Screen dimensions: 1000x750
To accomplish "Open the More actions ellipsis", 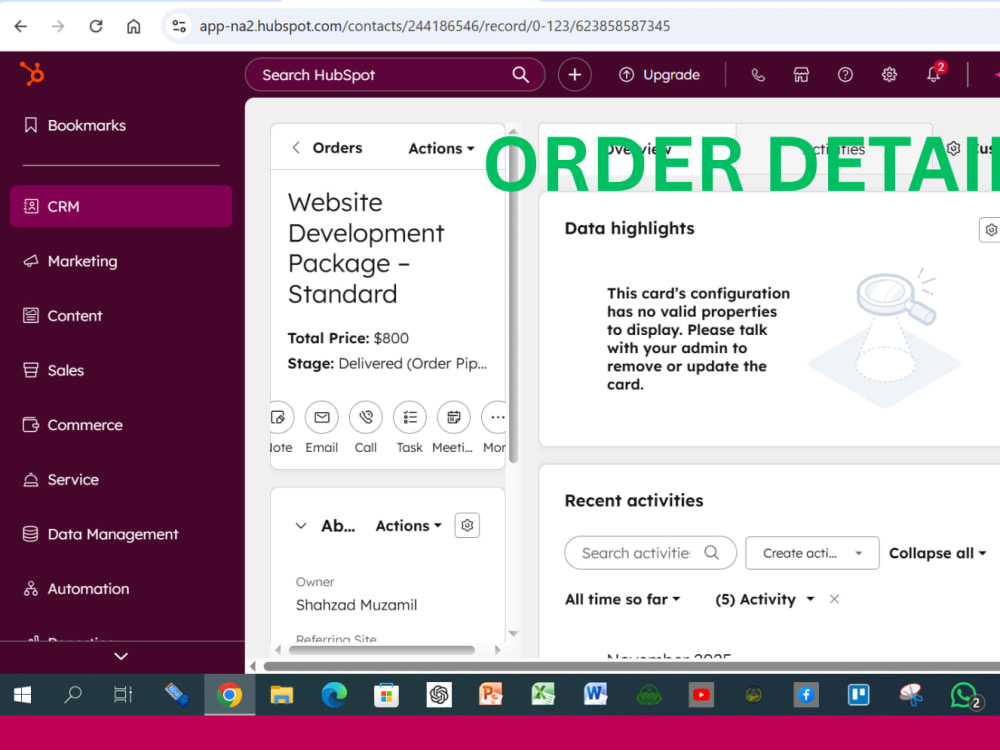I will pos(494,418).
